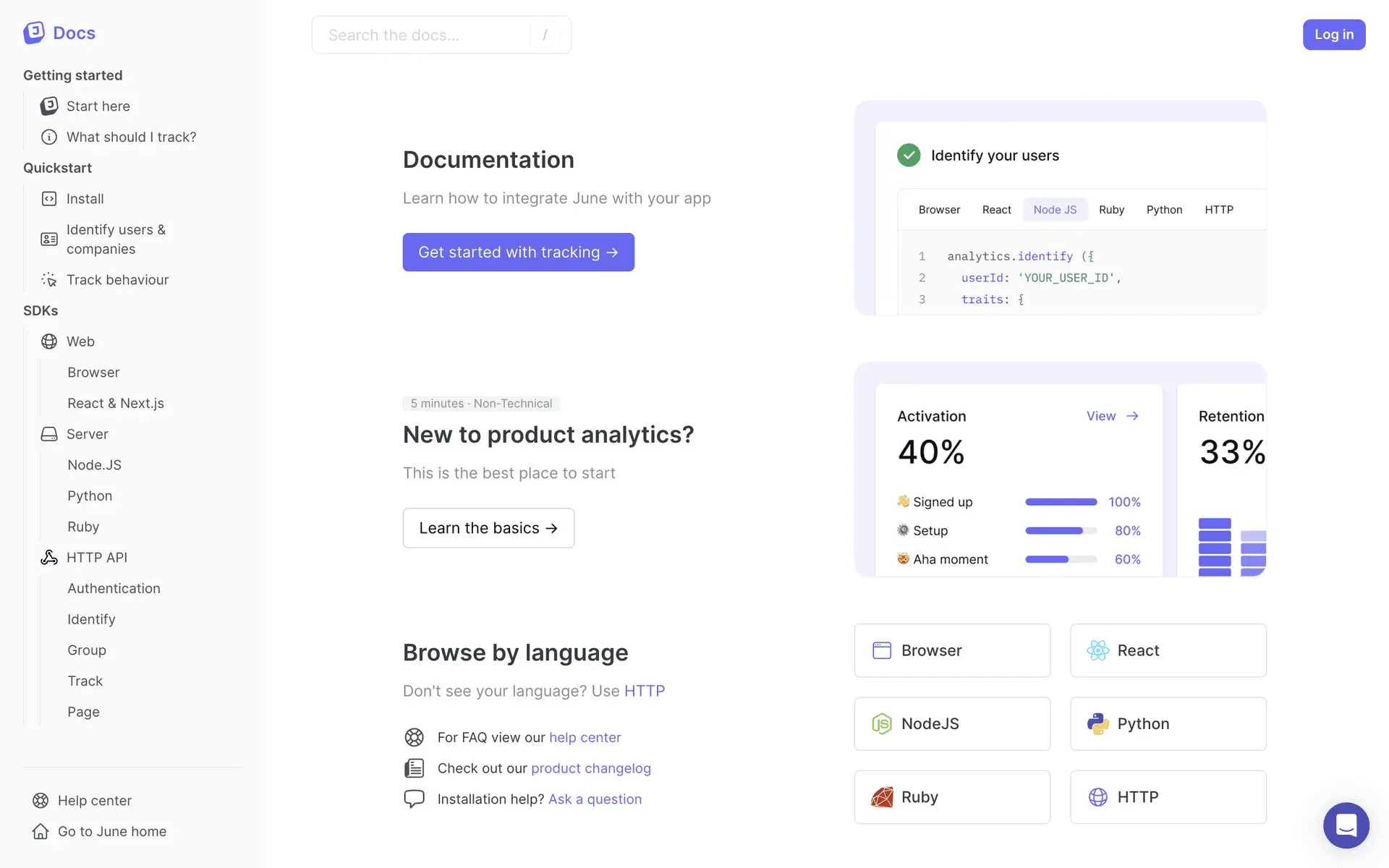Screen dimensions: 1389x868
Task: Click the Track behaviour cursor icon
Action: pyautogui.click(x=49, y=280)
